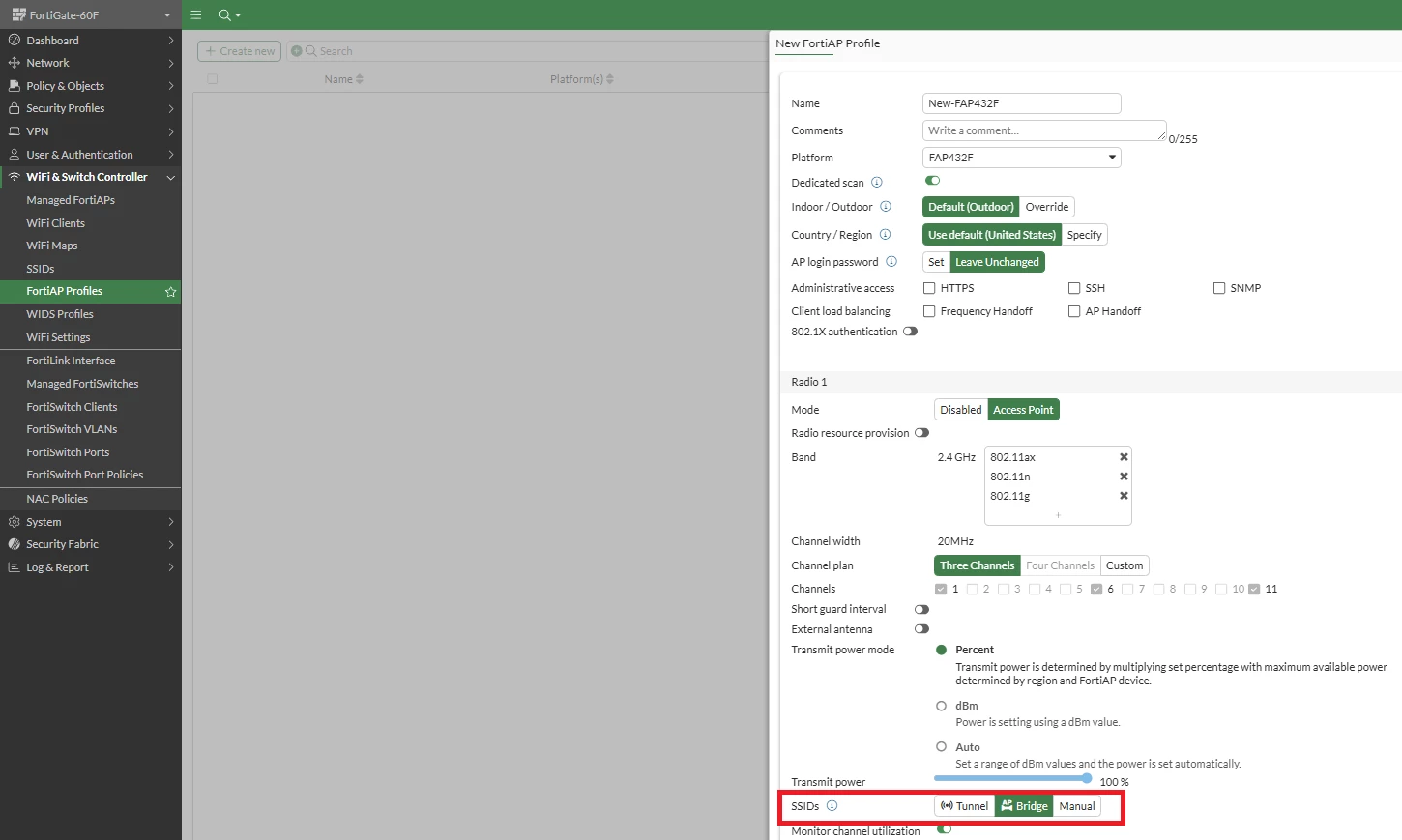Click the plus icon to add a band
Viewport: 1402px width, 840px height.
[1058, 515]
